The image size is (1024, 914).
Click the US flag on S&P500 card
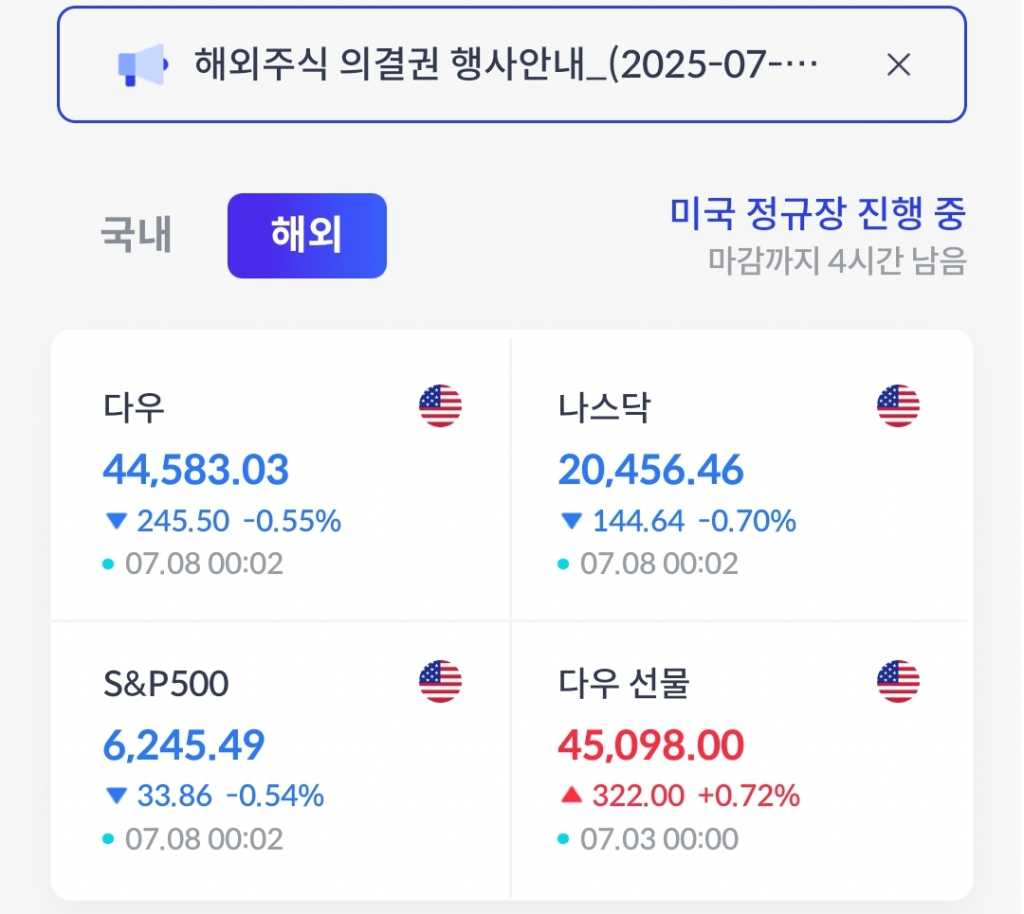(440, 682)
